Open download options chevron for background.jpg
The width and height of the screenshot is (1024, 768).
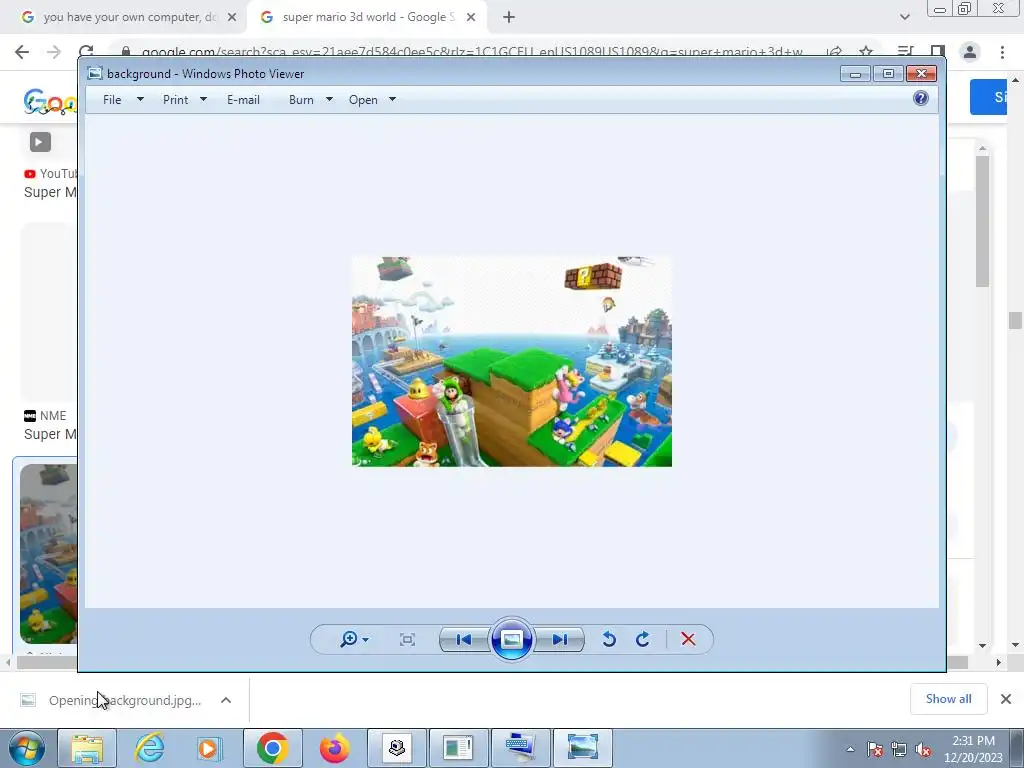click(x=226, y=700)
